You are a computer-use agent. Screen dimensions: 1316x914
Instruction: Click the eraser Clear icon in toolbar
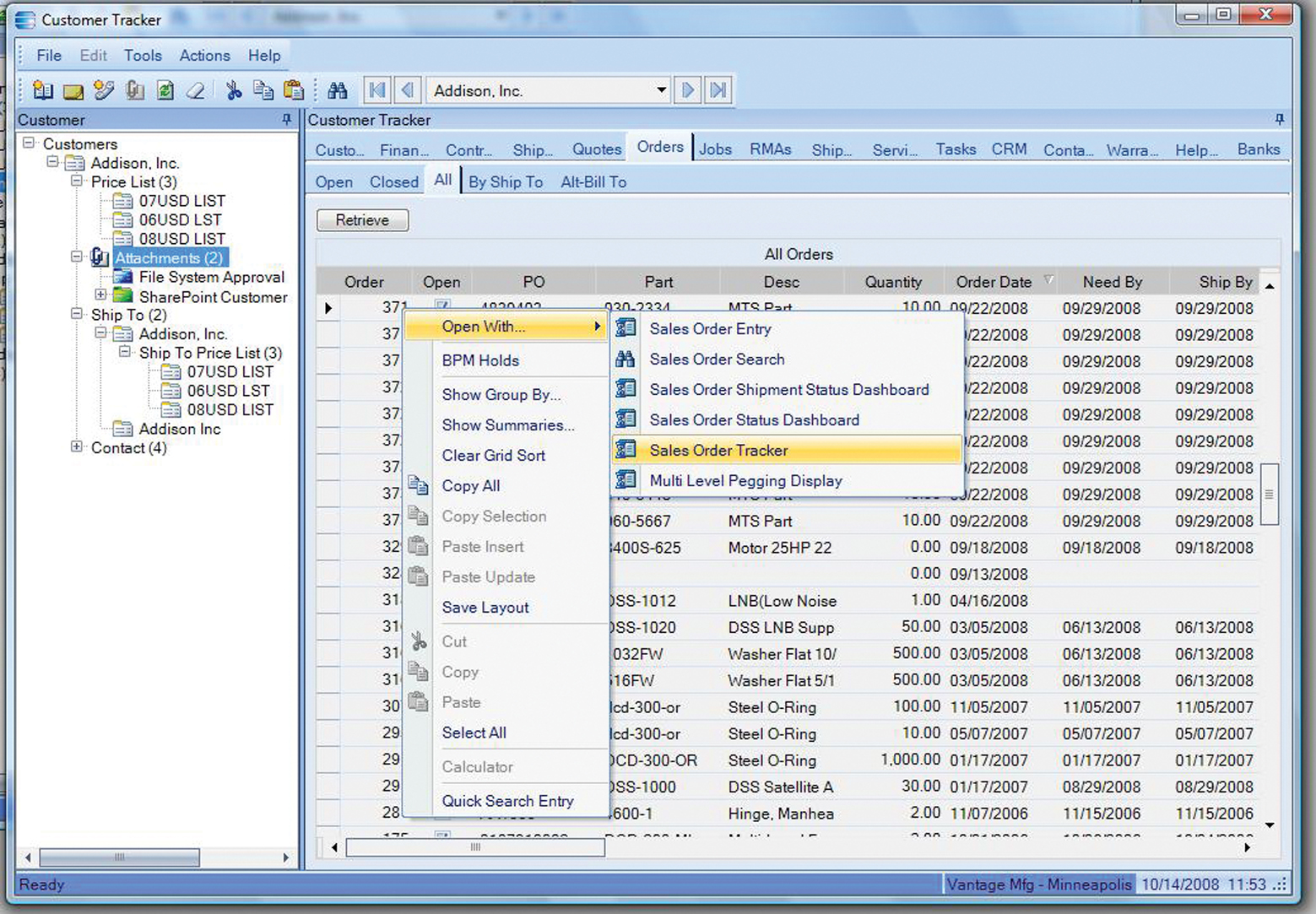(x=196, y=90)
